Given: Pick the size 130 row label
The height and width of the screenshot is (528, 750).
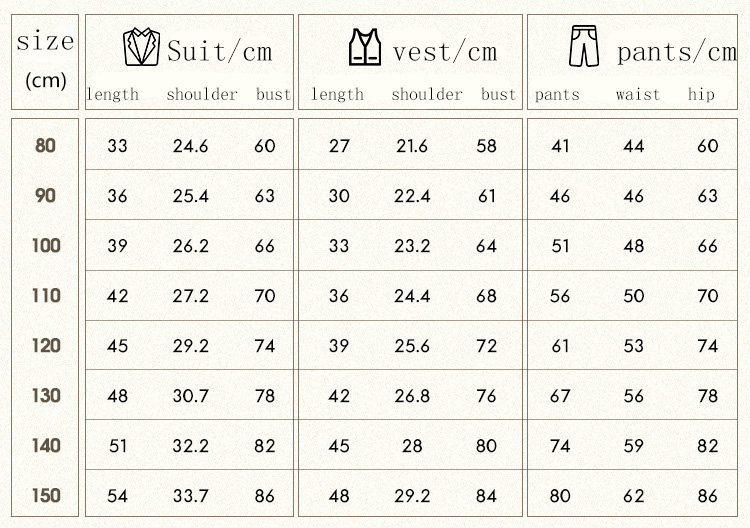Looking at the screenshot, I should (x=46, y=395).
